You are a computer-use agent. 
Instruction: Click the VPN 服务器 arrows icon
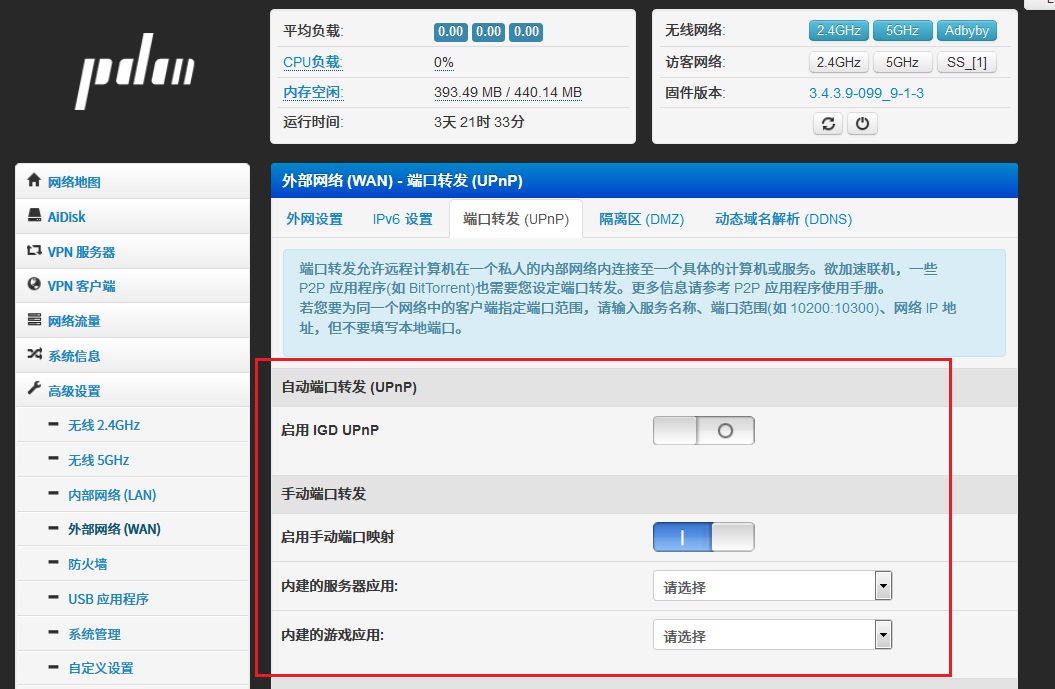(34, 251)
